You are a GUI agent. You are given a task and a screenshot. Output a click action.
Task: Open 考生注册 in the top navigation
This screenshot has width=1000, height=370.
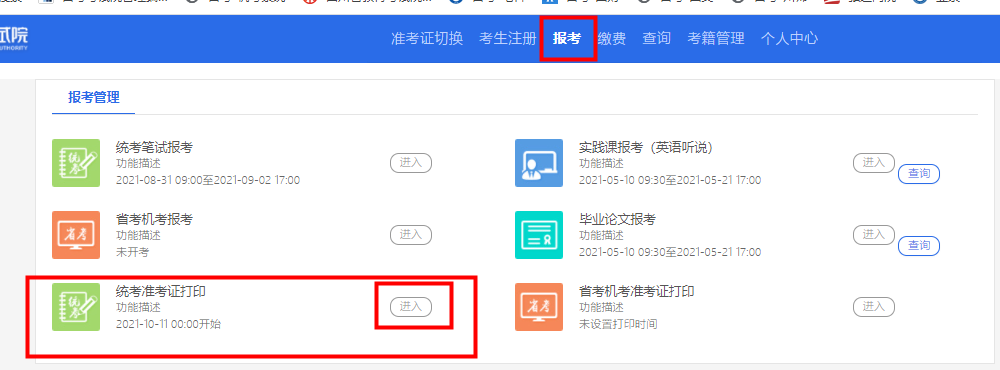(x=508, y=38)
